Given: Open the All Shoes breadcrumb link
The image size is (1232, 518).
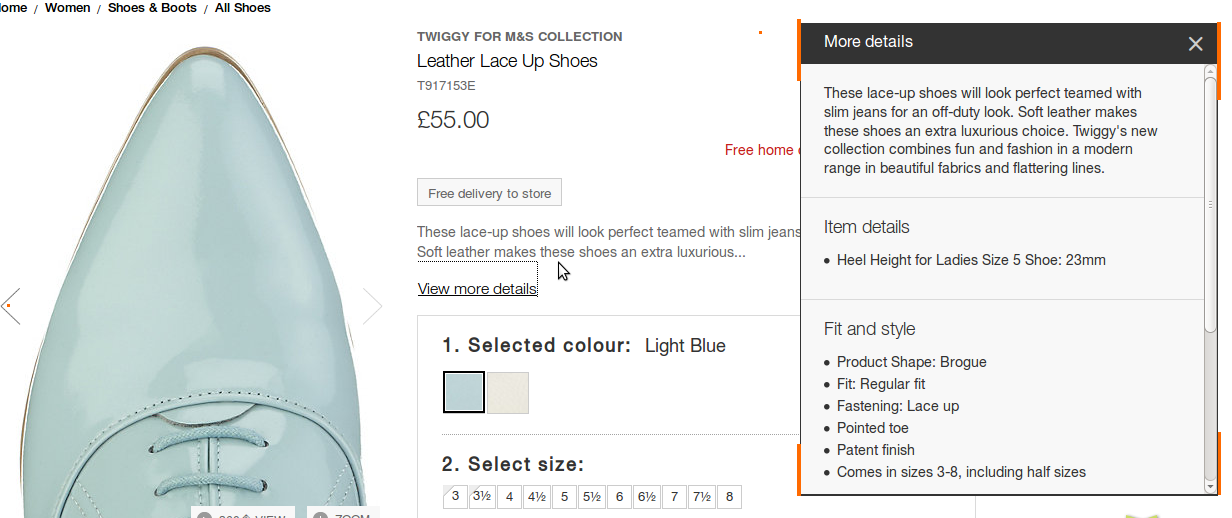Looking at the screenshot, I should click(x=243, y=8).
